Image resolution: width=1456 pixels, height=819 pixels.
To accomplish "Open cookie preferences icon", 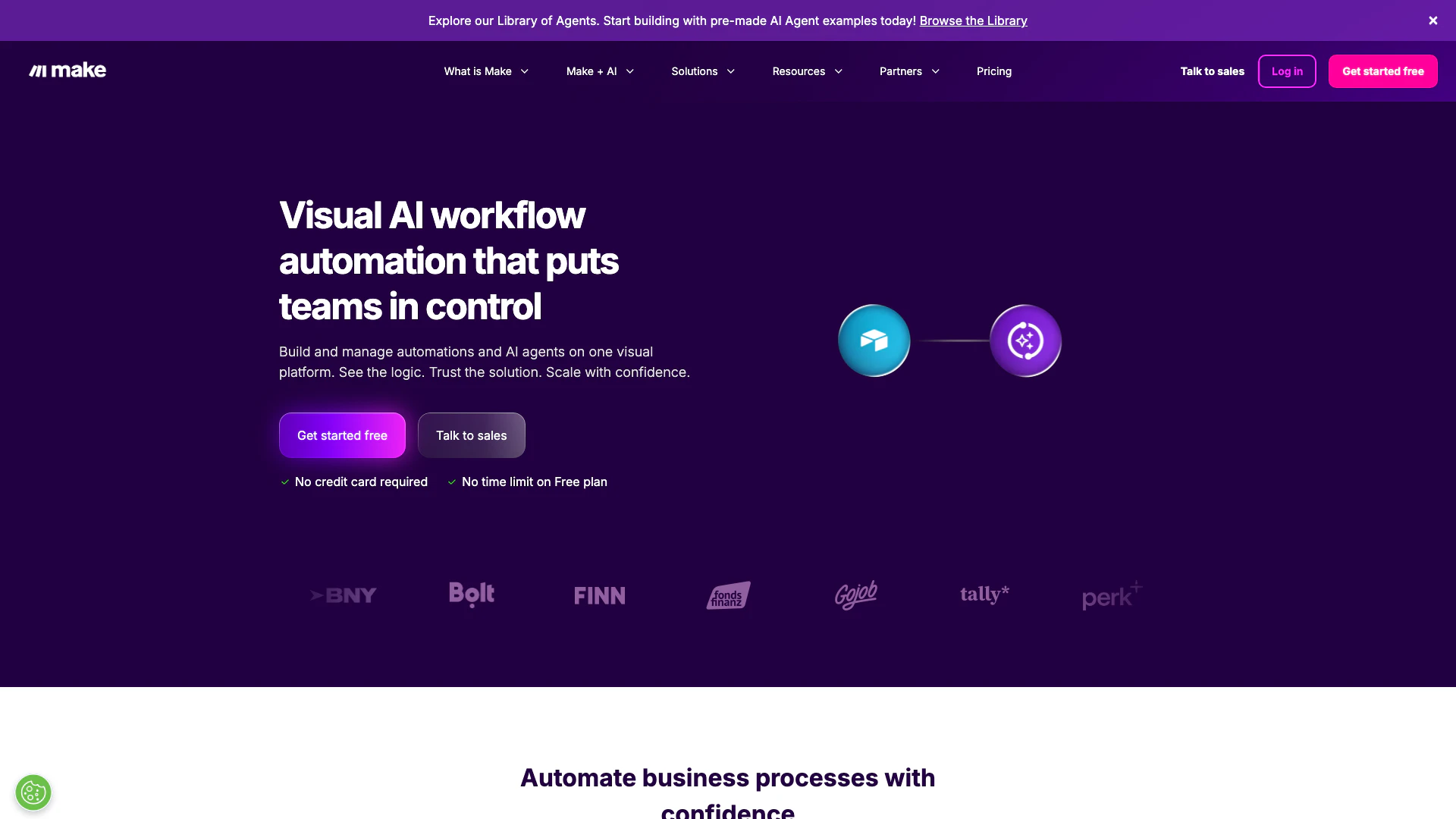I will point(33,792).
